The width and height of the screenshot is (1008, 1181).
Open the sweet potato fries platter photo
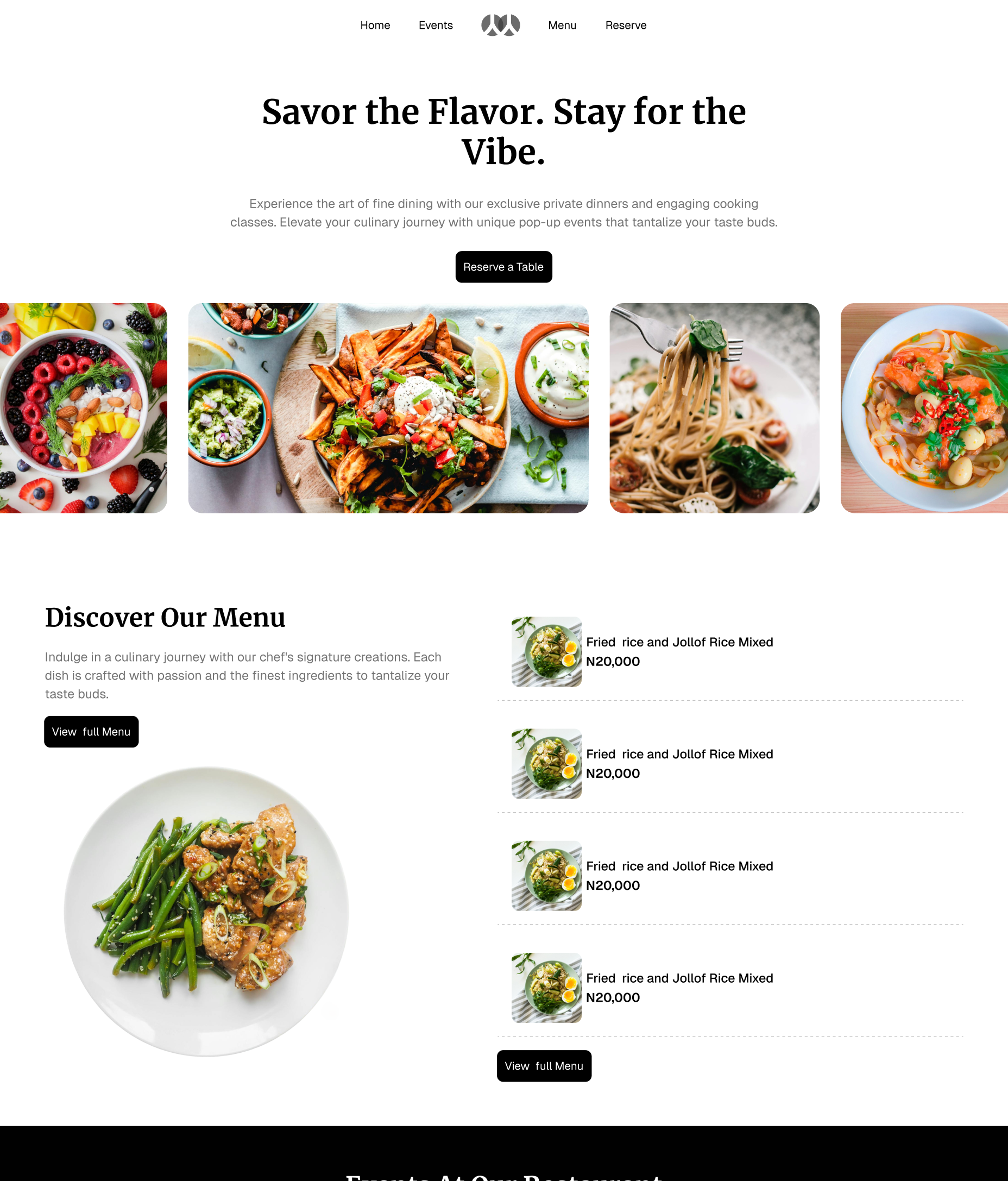[388, 408]
